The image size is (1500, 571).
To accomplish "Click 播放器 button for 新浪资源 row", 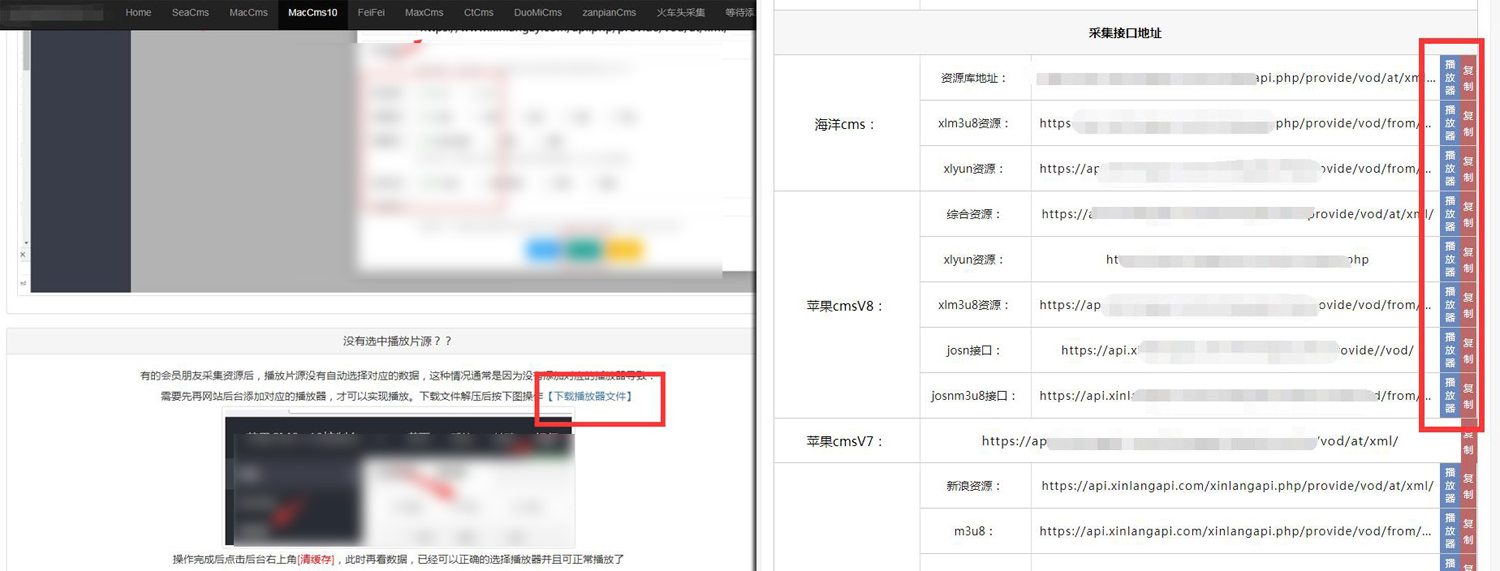I will tap(1450, 486).
